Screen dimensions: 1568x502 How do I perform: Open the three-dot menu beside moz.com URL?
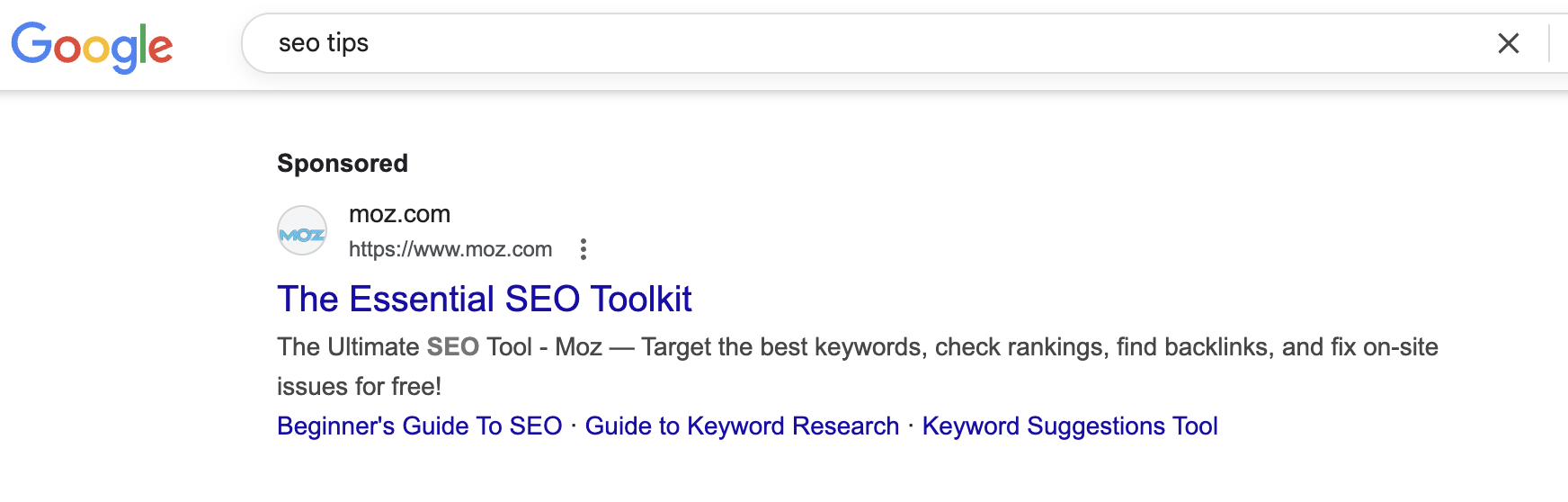(584, 249)
